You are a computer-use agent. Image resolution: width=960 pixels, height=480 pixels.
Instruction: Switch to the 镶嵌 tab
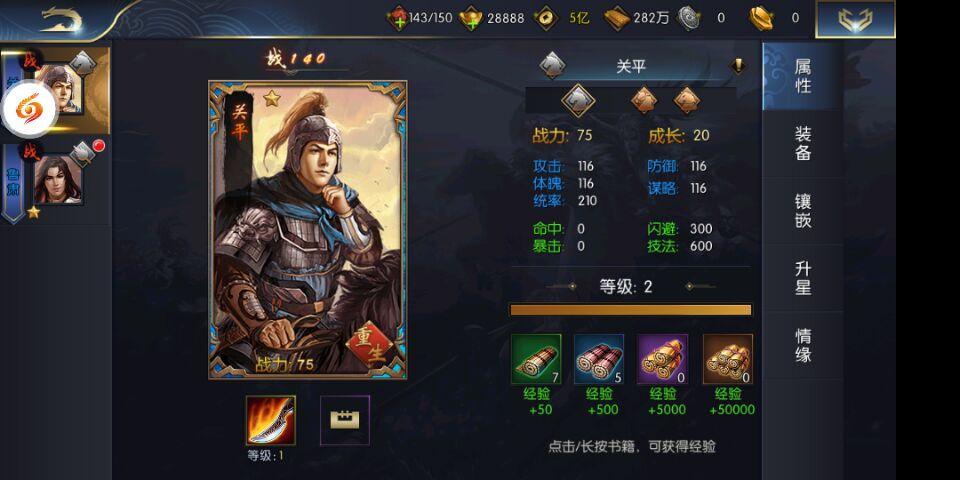click(x=803, y=211)
